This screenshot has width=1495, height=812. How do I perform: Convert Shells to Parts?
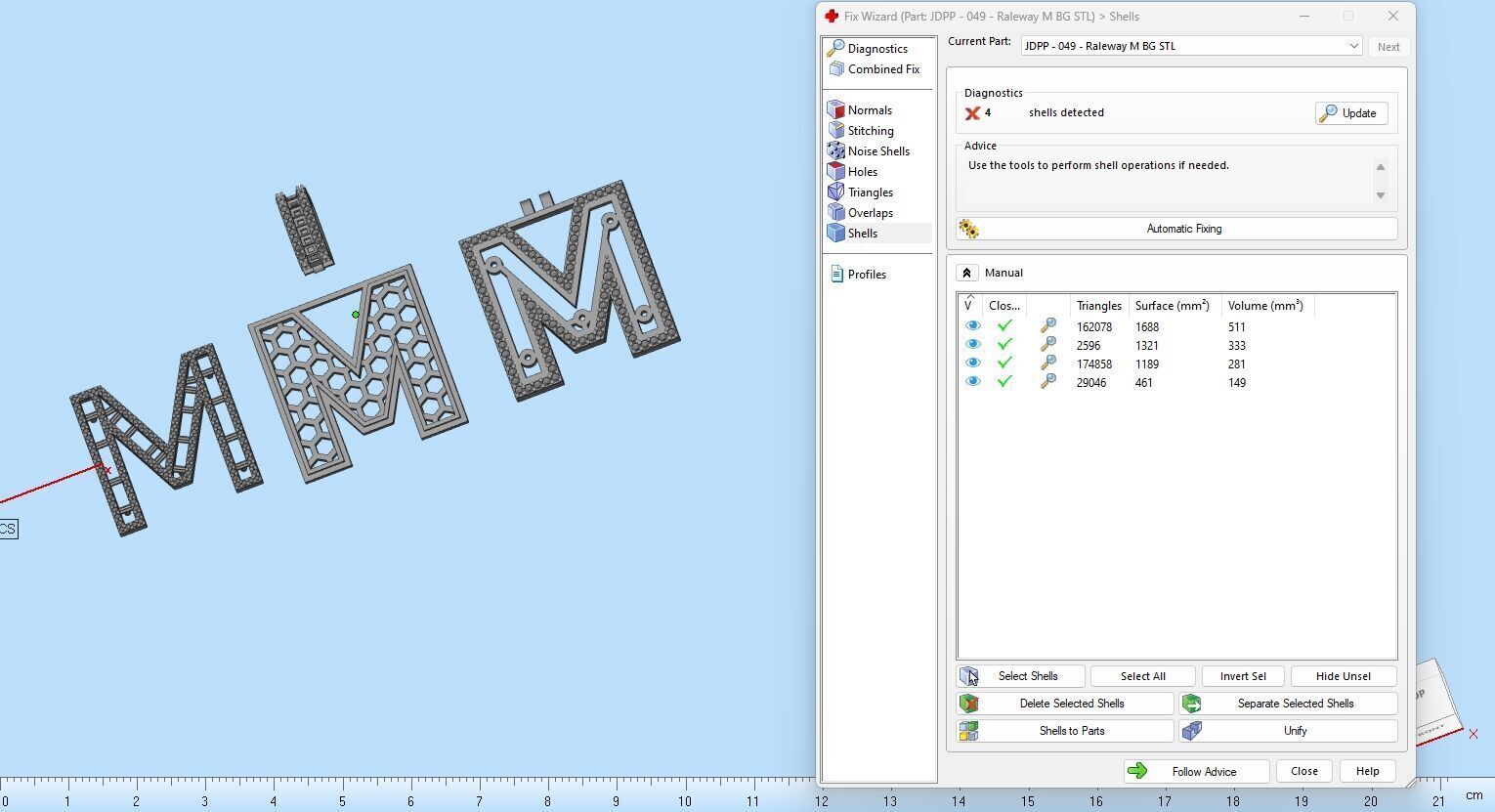1065,731
